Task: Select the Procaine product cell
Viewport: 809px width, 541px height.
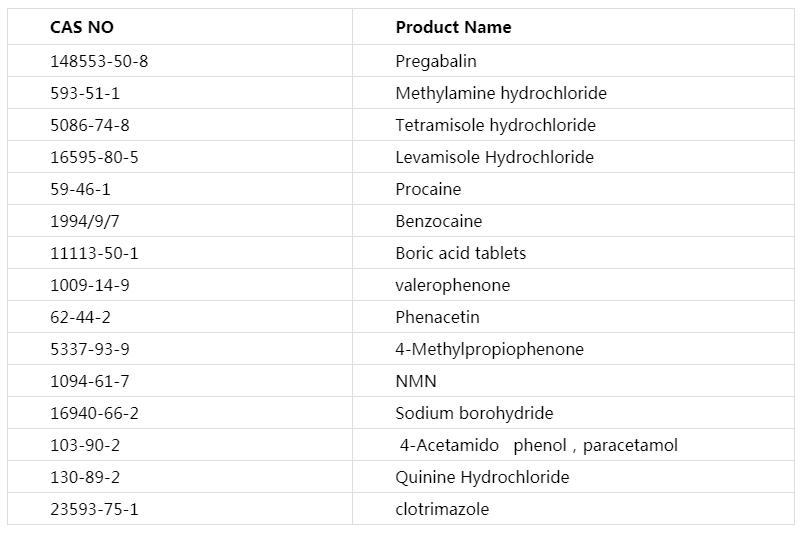Action: coord(428,189)
